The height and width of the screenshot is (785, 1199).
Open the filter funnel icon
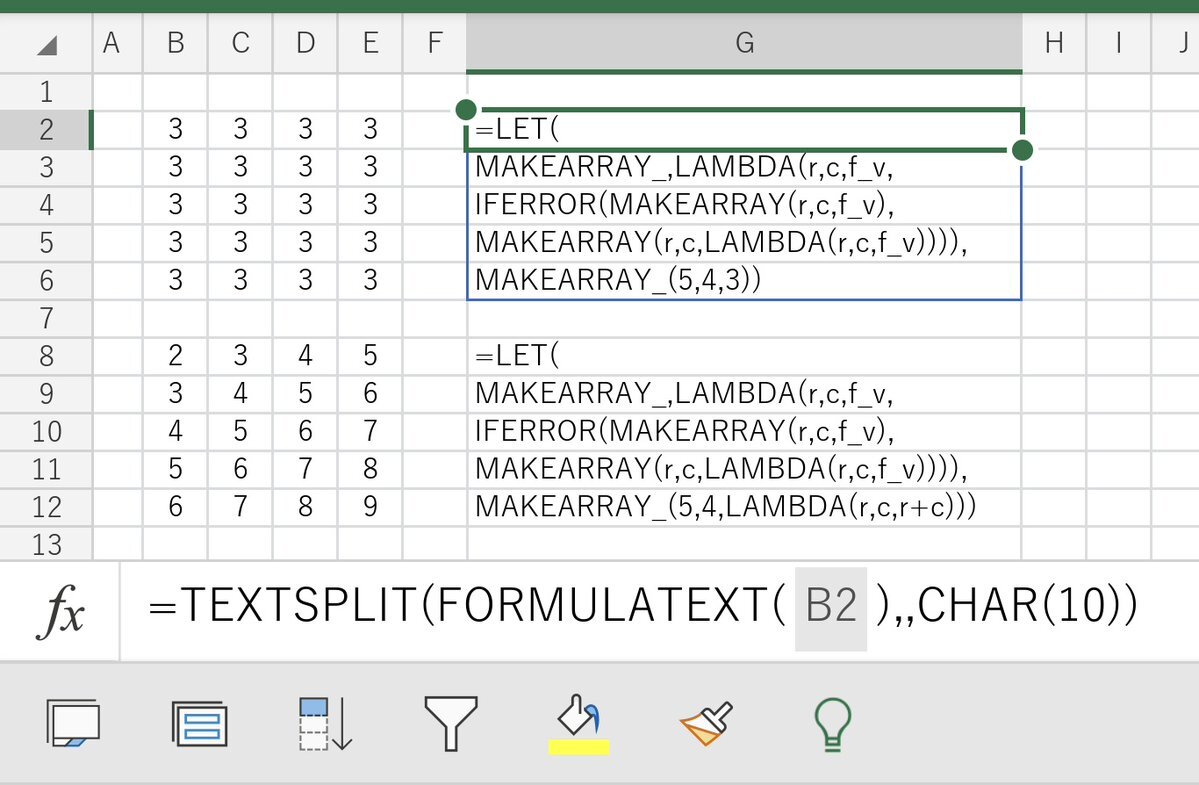[x=452, y=722]
